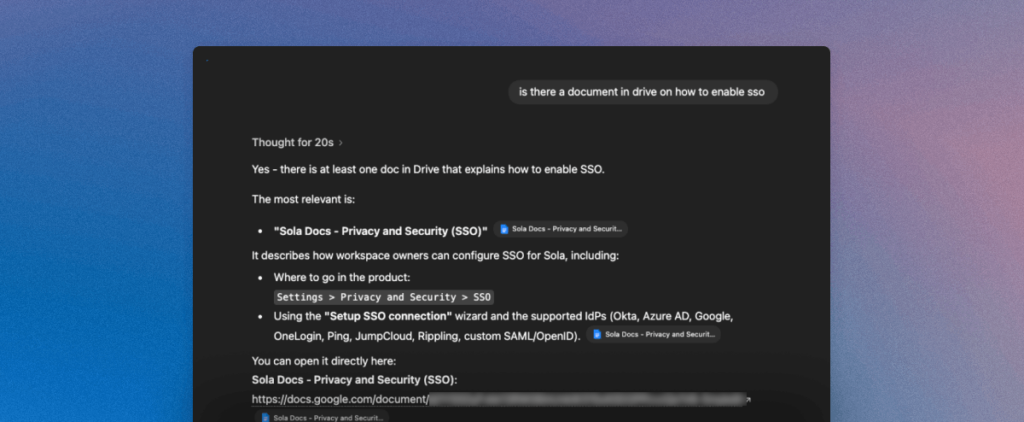
Task: Open the docs.google.com document link
Action: click(340, 400)
